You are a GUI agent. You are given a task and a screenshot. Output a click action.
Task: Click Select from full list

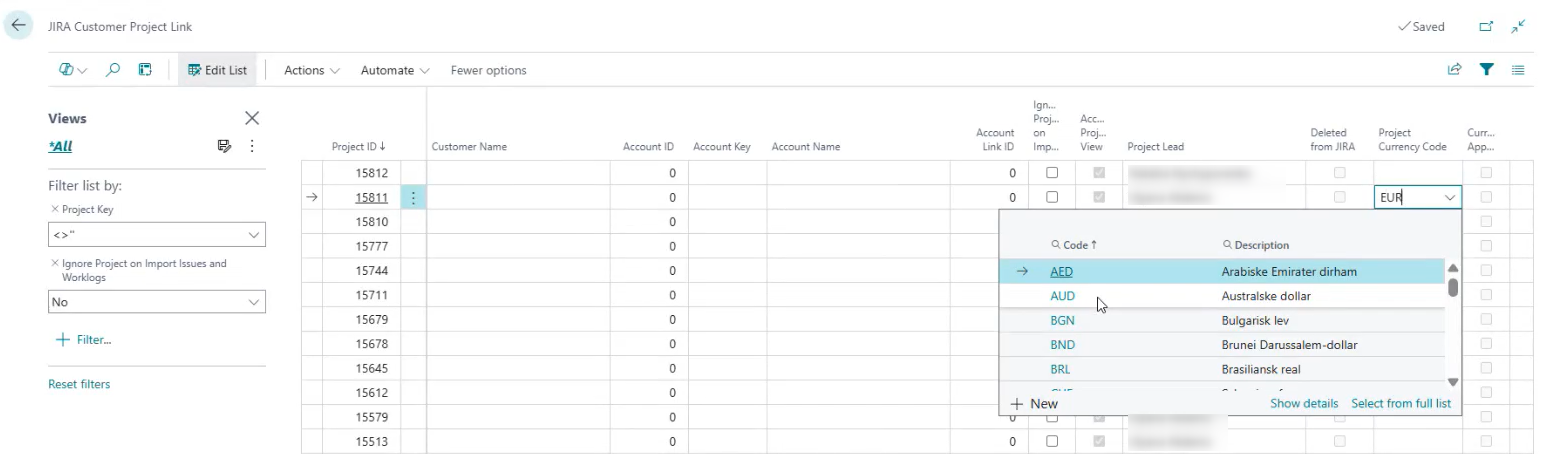pyautogui.click(x=1401, y=404)
